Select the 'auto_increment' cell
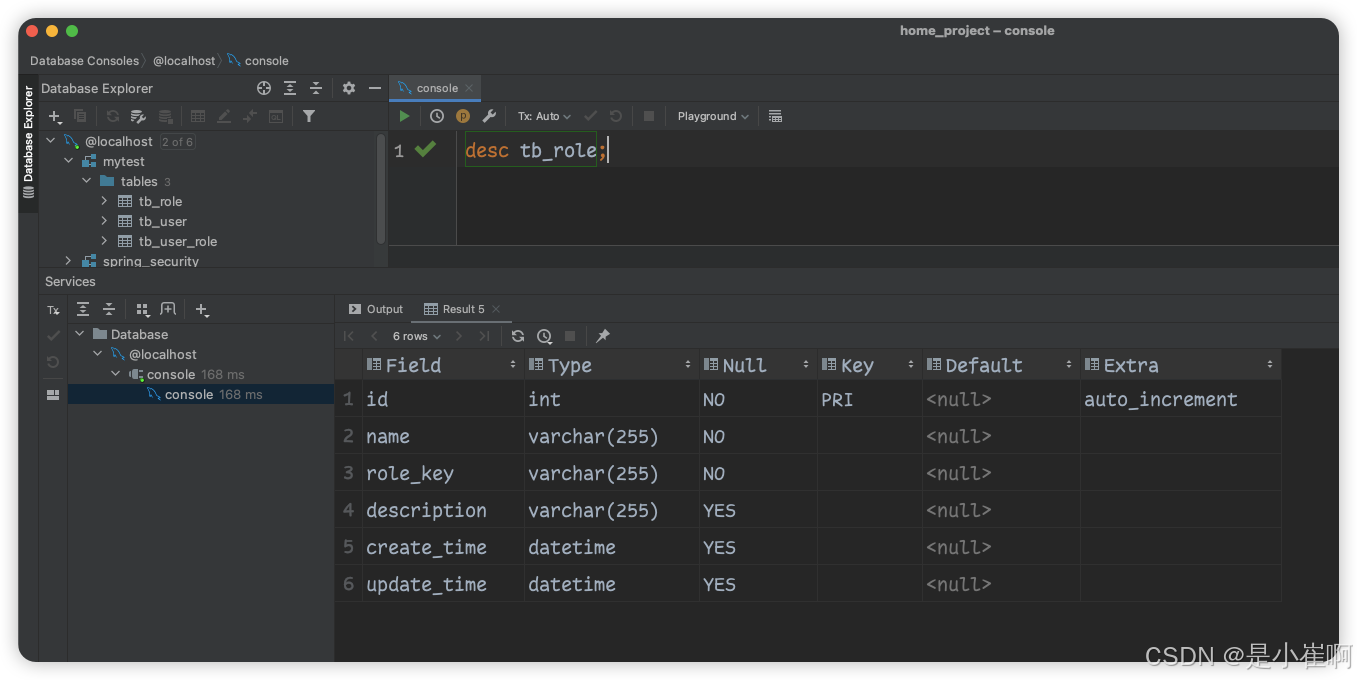The height and width of the screenshot is (680, 1357). pyautogui.click(x=1181, y=399)
